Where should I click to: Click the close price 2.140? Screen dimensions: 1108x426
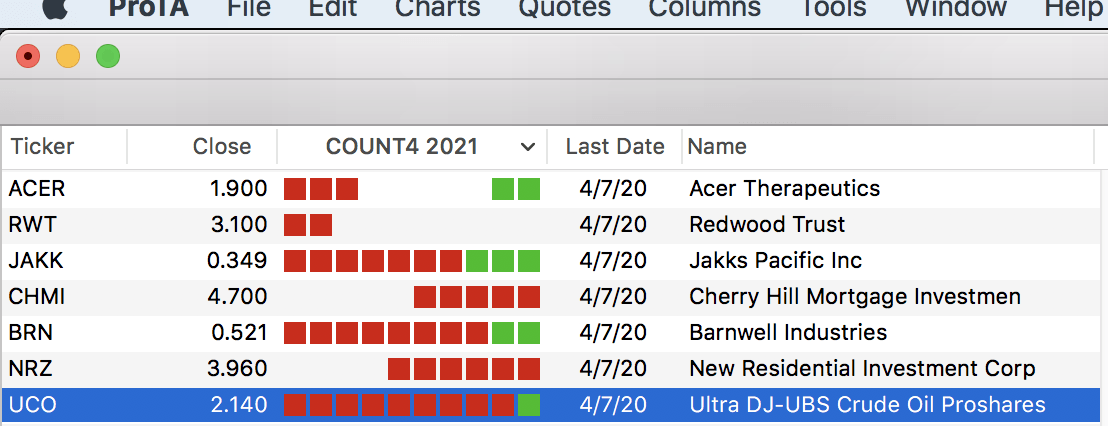[239, 405]
